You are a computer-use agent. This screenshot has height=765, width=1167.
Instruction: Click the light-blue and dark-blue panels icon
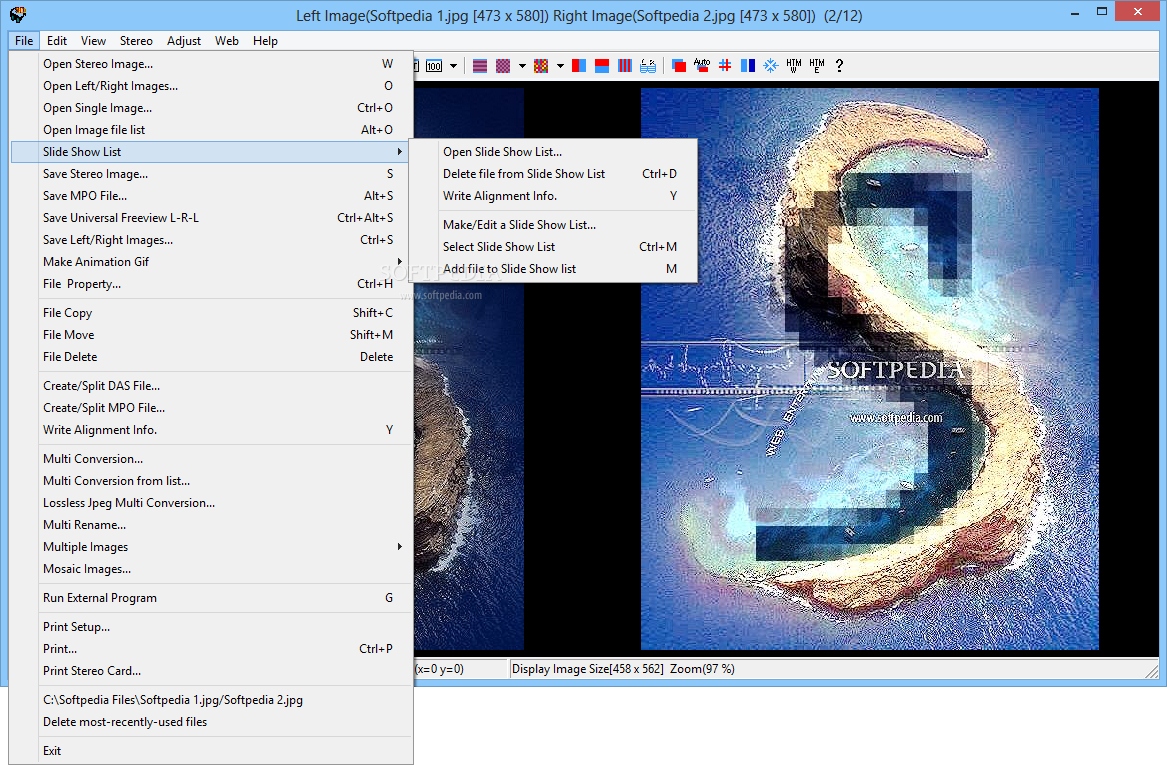tap(748, 65)
